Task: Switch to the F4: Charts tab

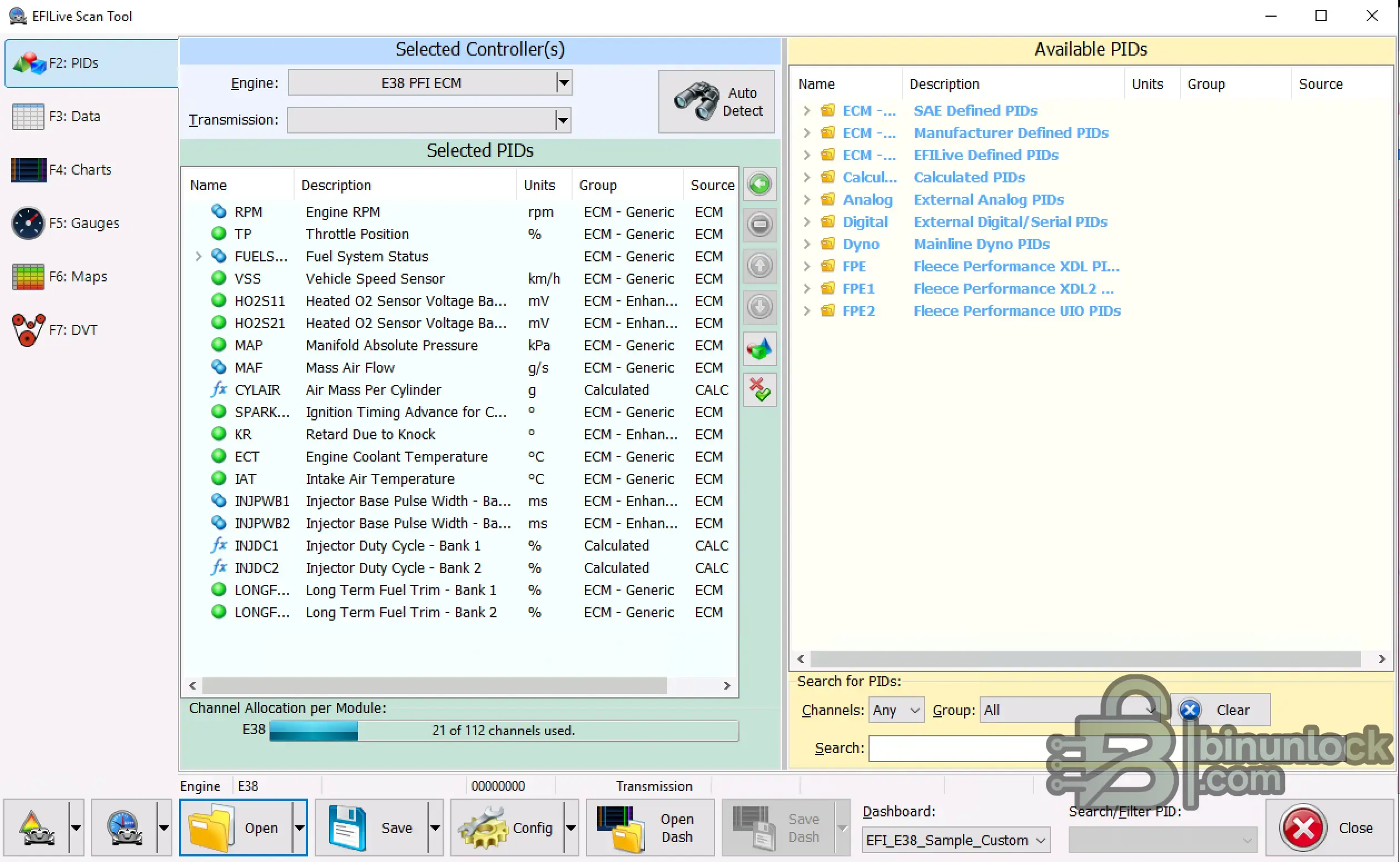Action: (x=91, y=169)
